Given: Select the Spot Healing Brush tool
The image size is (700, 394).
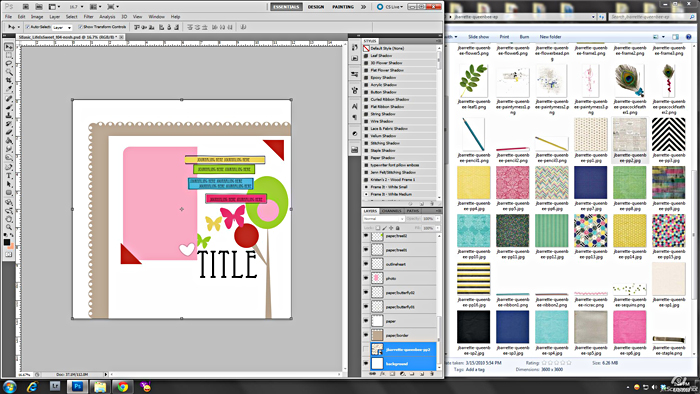Looking at the screenshot, I should (8, 99).
